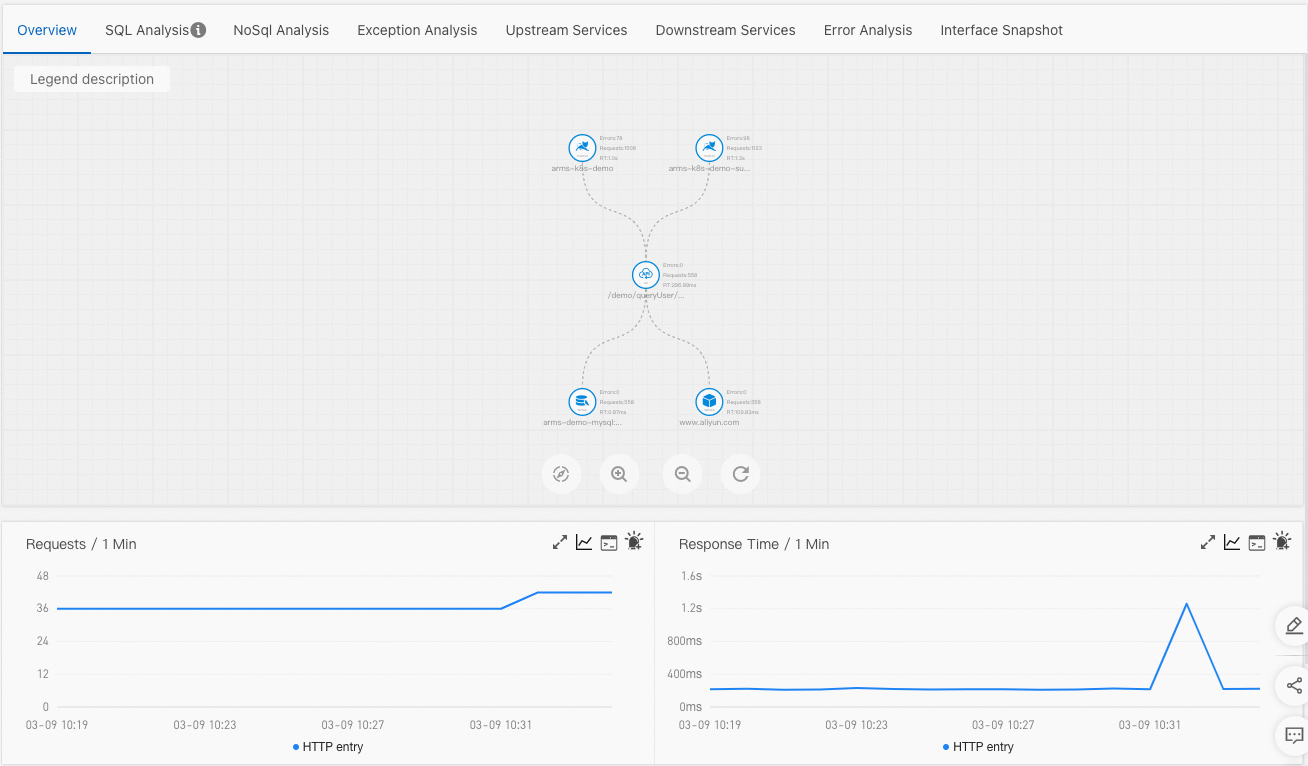Toggle HTTP entry legend in Response Time chart
The image size is (1308, 766).
coord(978,747)
